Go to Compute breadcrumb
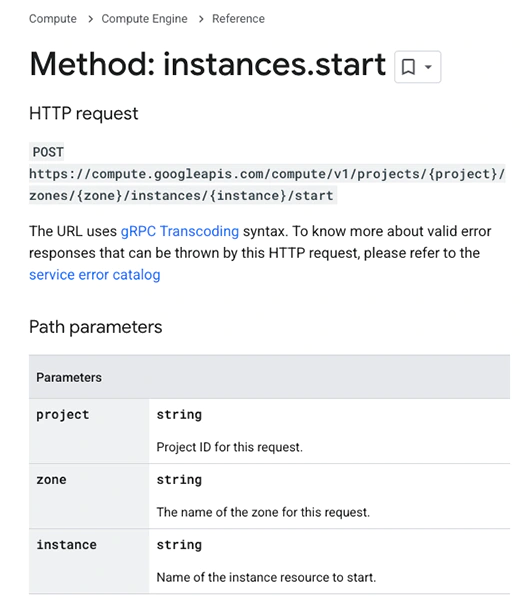This screenshot has width=530, height=616. tap(53, 18)
